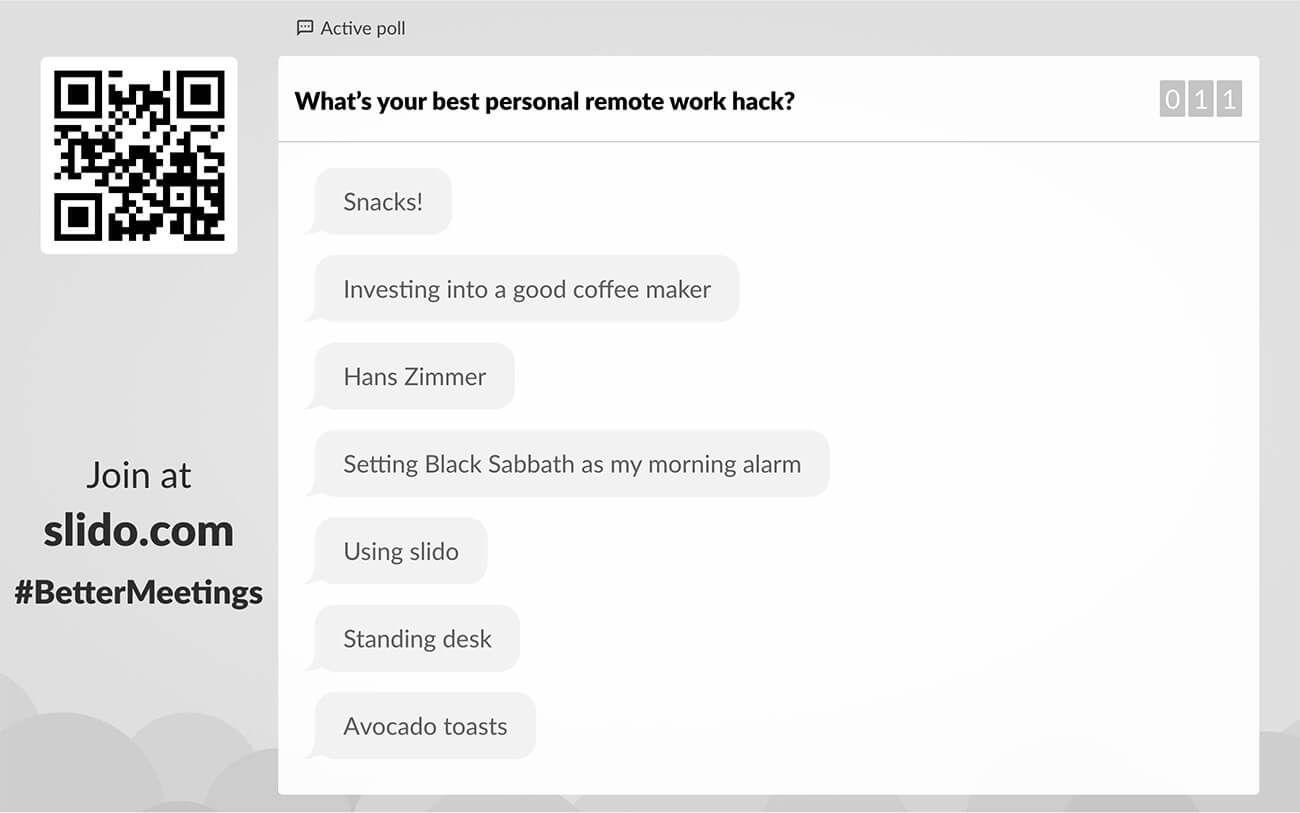Click the "Investing into a good coffee maker" response
Viewport: 1300px width, 813px height.
527,289
